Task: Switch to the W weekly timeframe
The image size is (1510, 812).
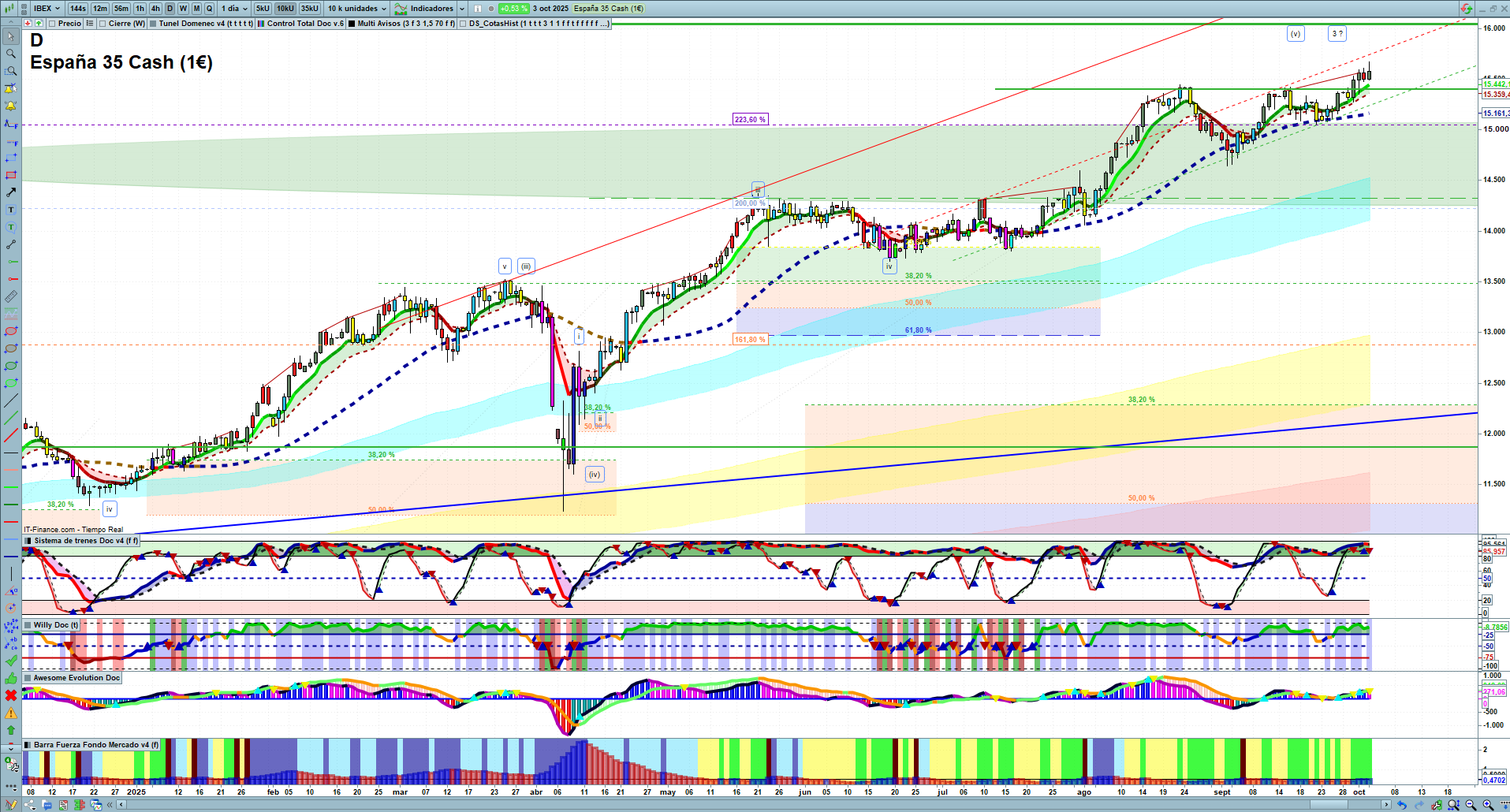Action: [183, 9]
